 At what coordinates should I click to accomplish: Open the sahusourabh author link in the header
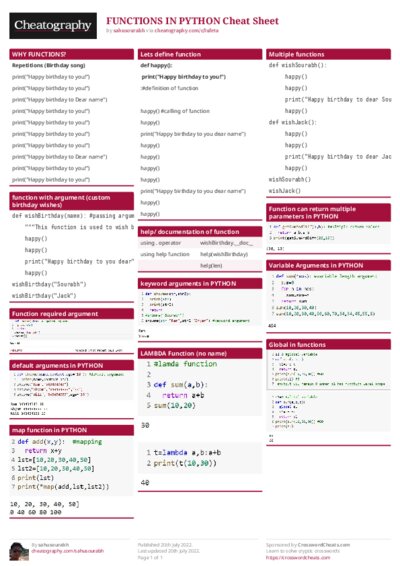(129, 31)
